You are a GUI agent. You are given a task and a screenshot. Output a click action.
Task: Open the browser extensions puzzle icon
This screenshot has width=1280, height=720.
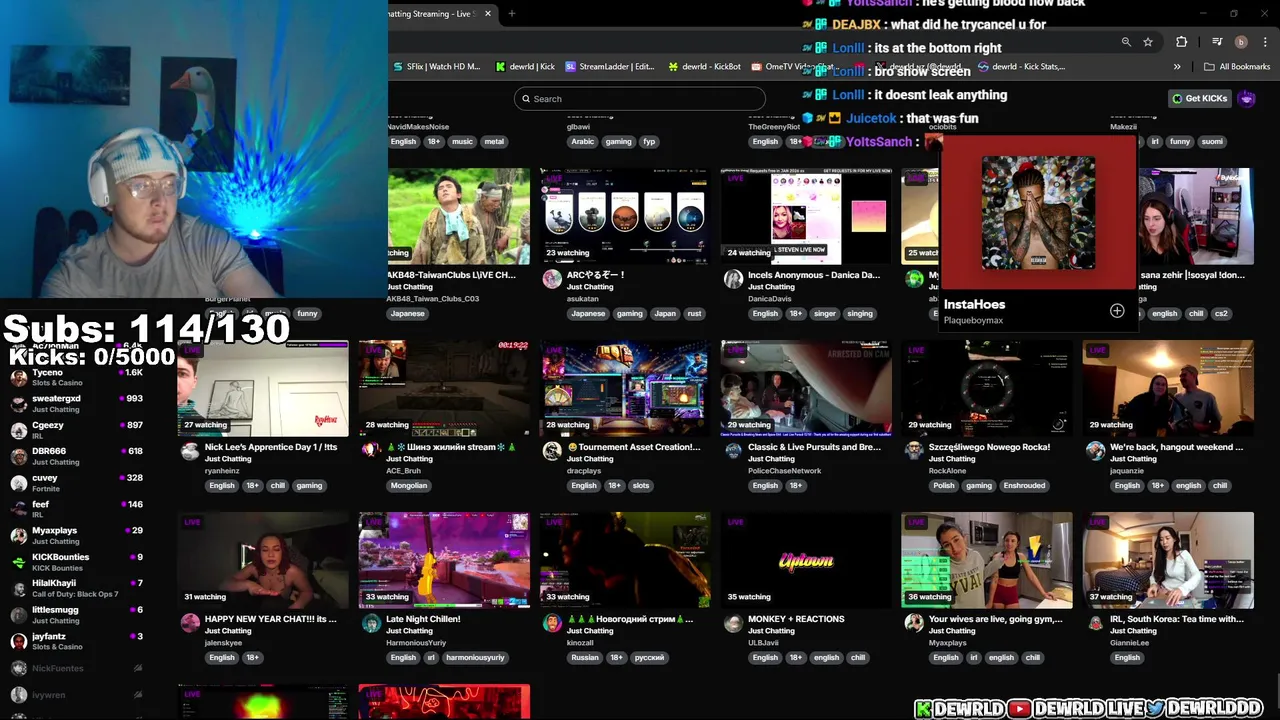coord(1182,42)
